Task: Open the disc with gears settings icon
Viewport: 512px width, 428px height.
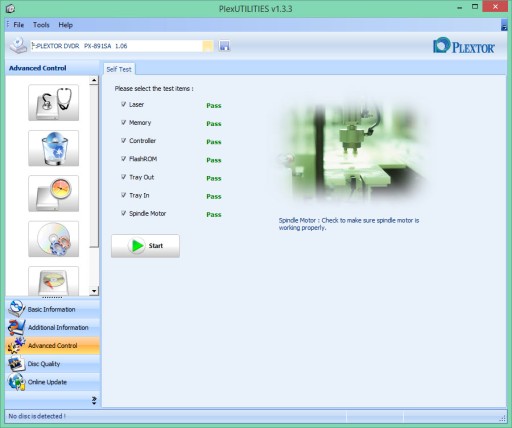Action: [54, 239]
